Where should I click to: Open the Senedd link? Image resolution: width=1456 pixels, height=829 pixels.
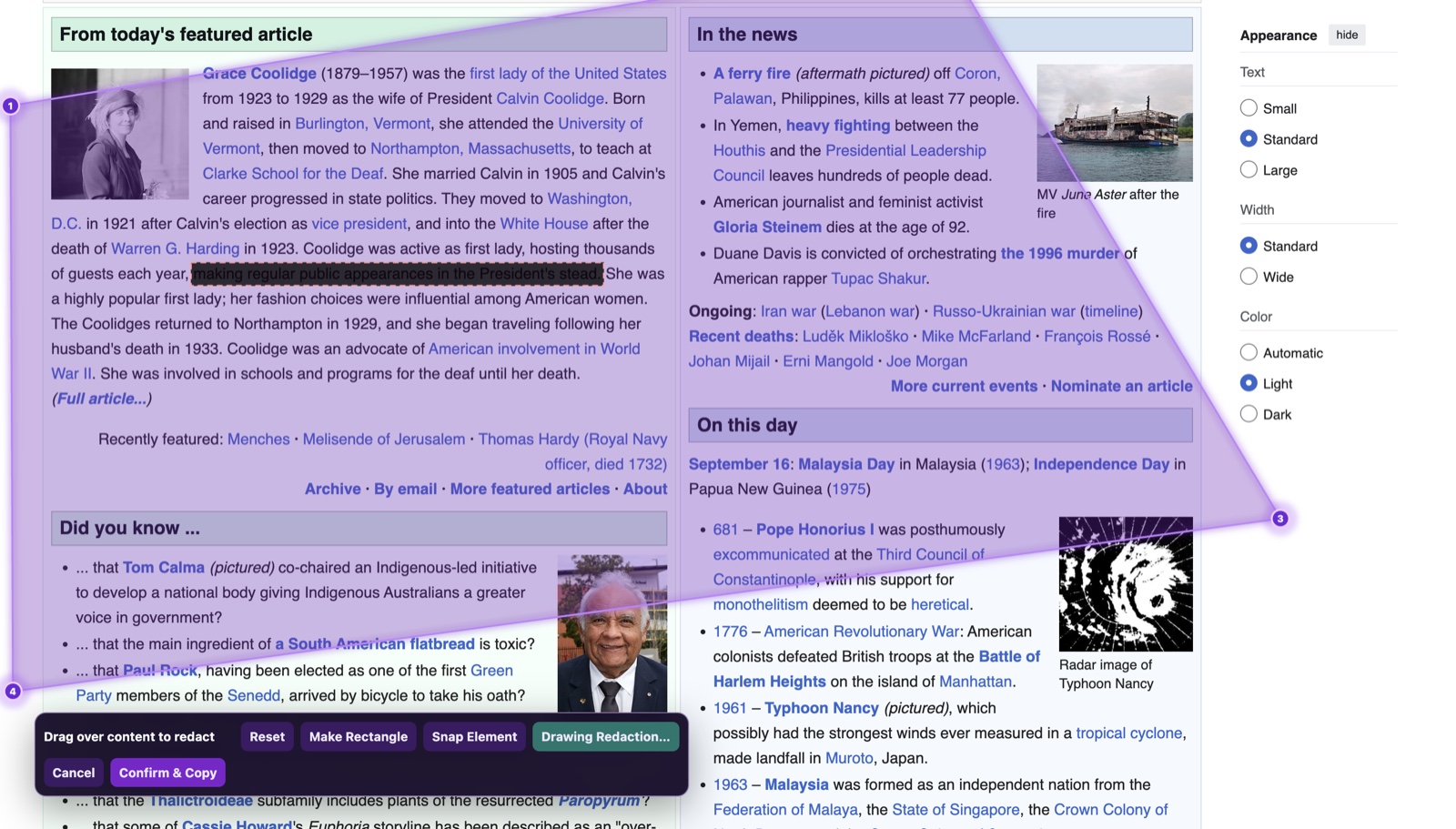click(x=254, y=696)
